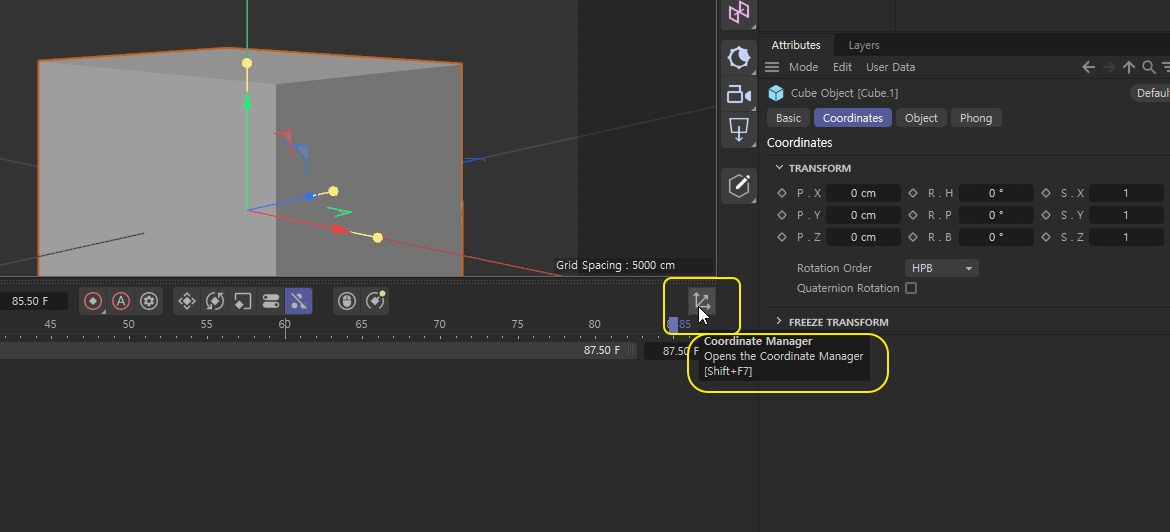Screen dimensions: 1170x532
Task: Click the S . Y scale field
Action: coord(1126,215)
